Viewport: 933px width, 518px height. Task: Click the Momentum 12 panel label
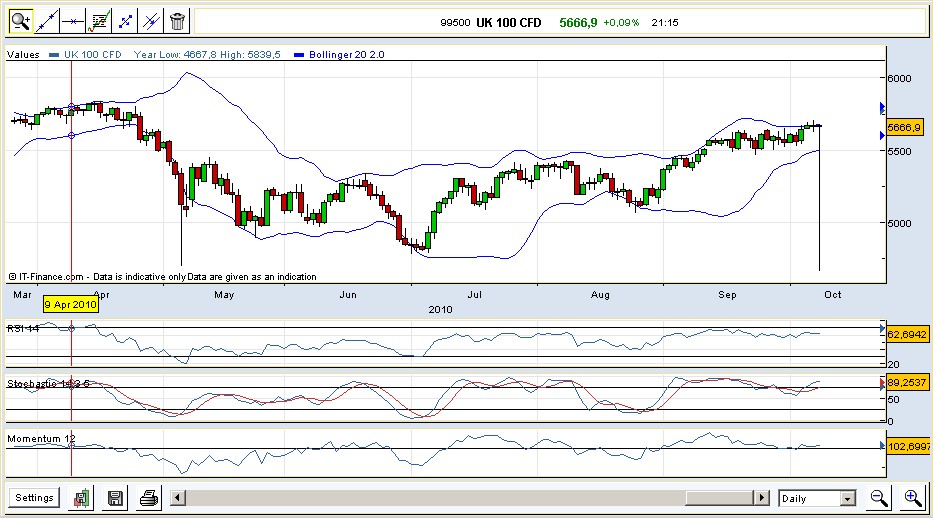pos(41,439)
